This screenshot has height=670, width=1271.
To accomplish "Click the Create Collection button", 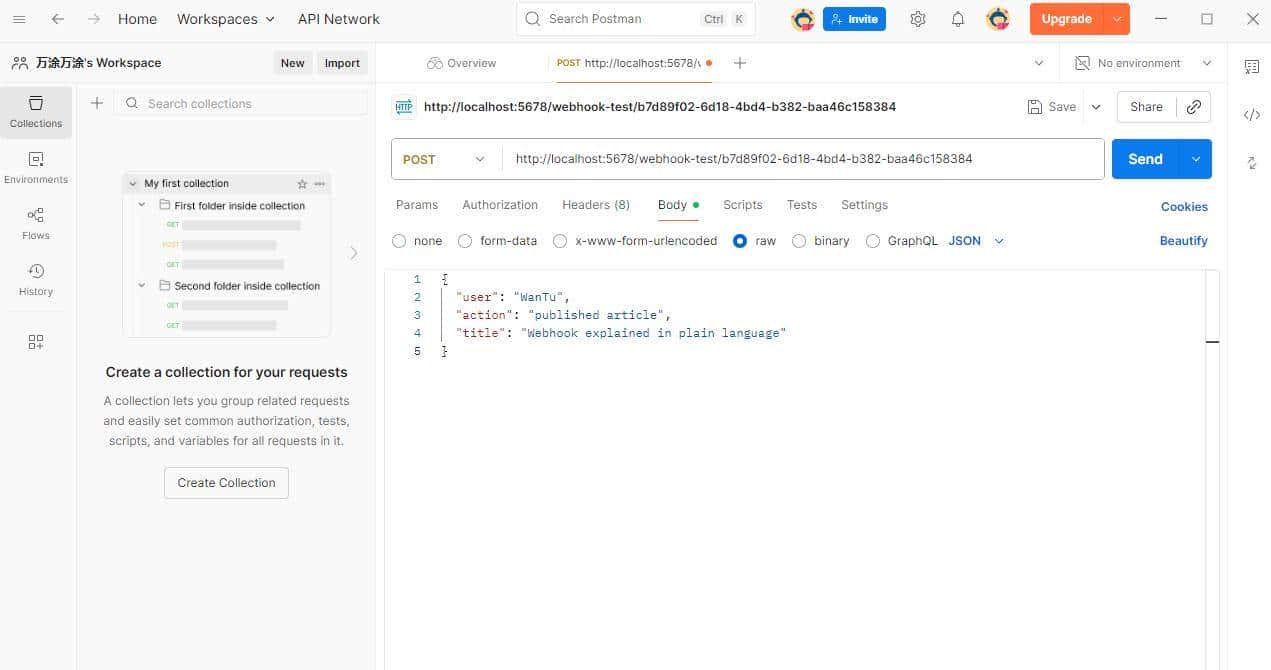I will coord(226,482).
